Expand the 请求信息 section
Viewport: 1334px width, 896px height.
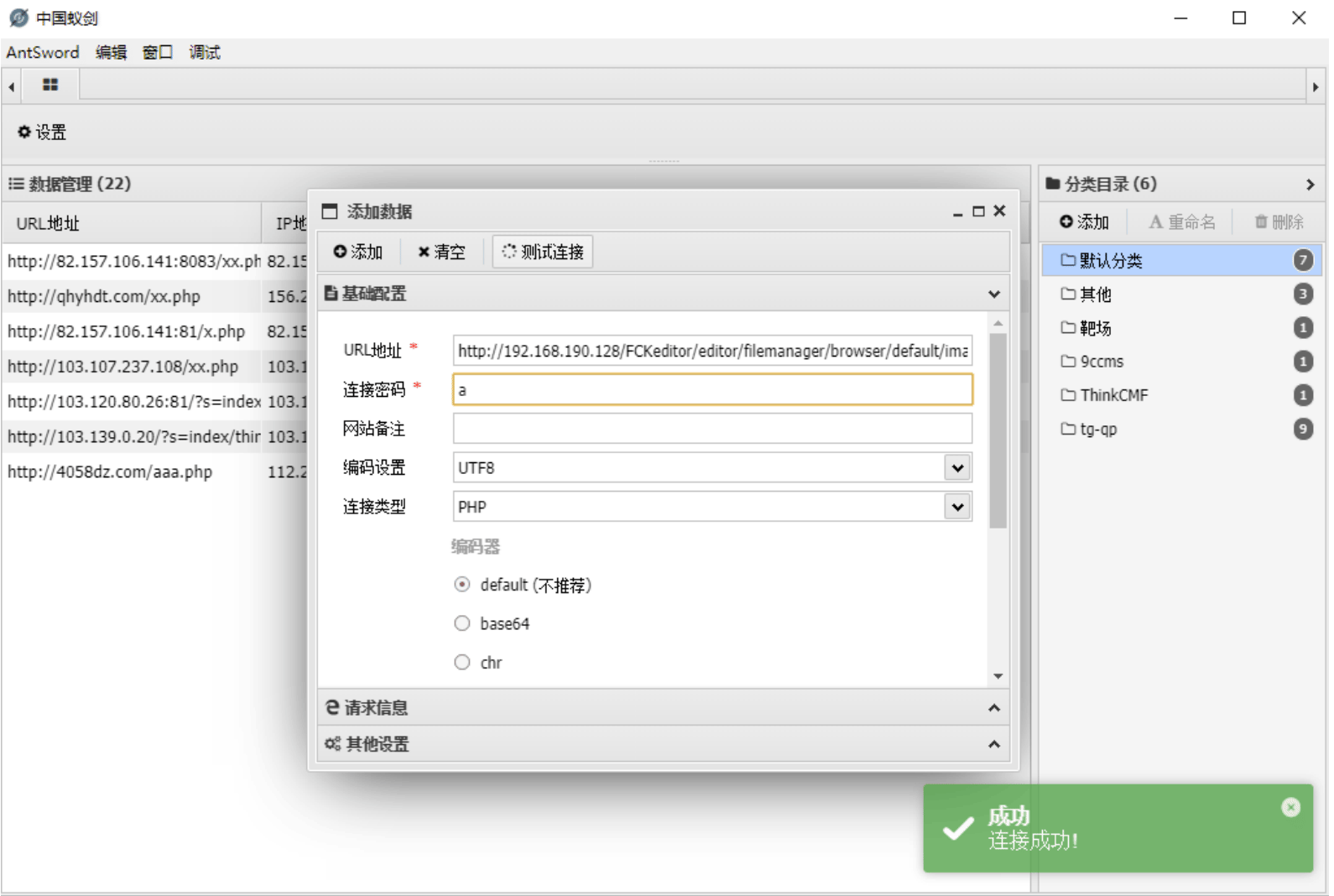[x=993, y=707]
